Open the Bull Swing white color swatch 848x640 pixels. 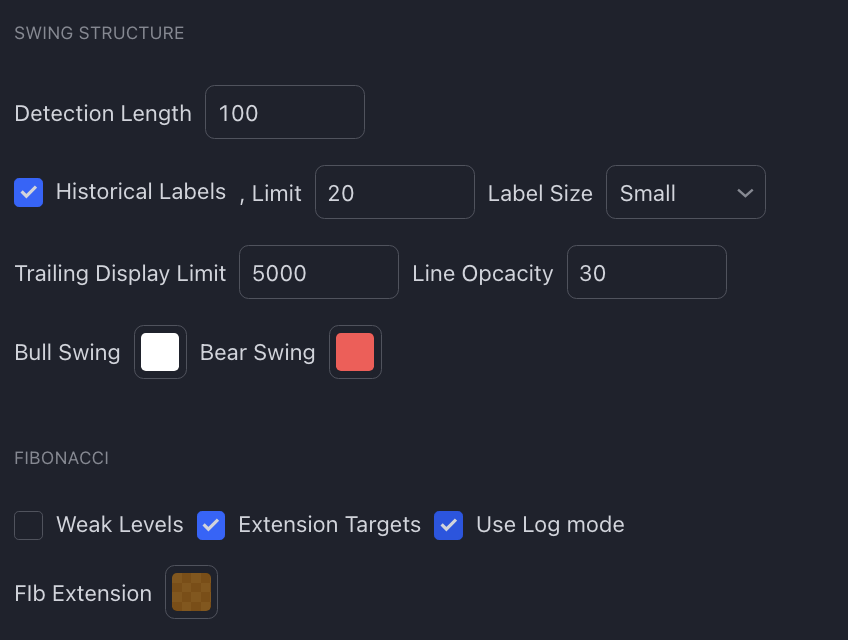coord(160,352)
